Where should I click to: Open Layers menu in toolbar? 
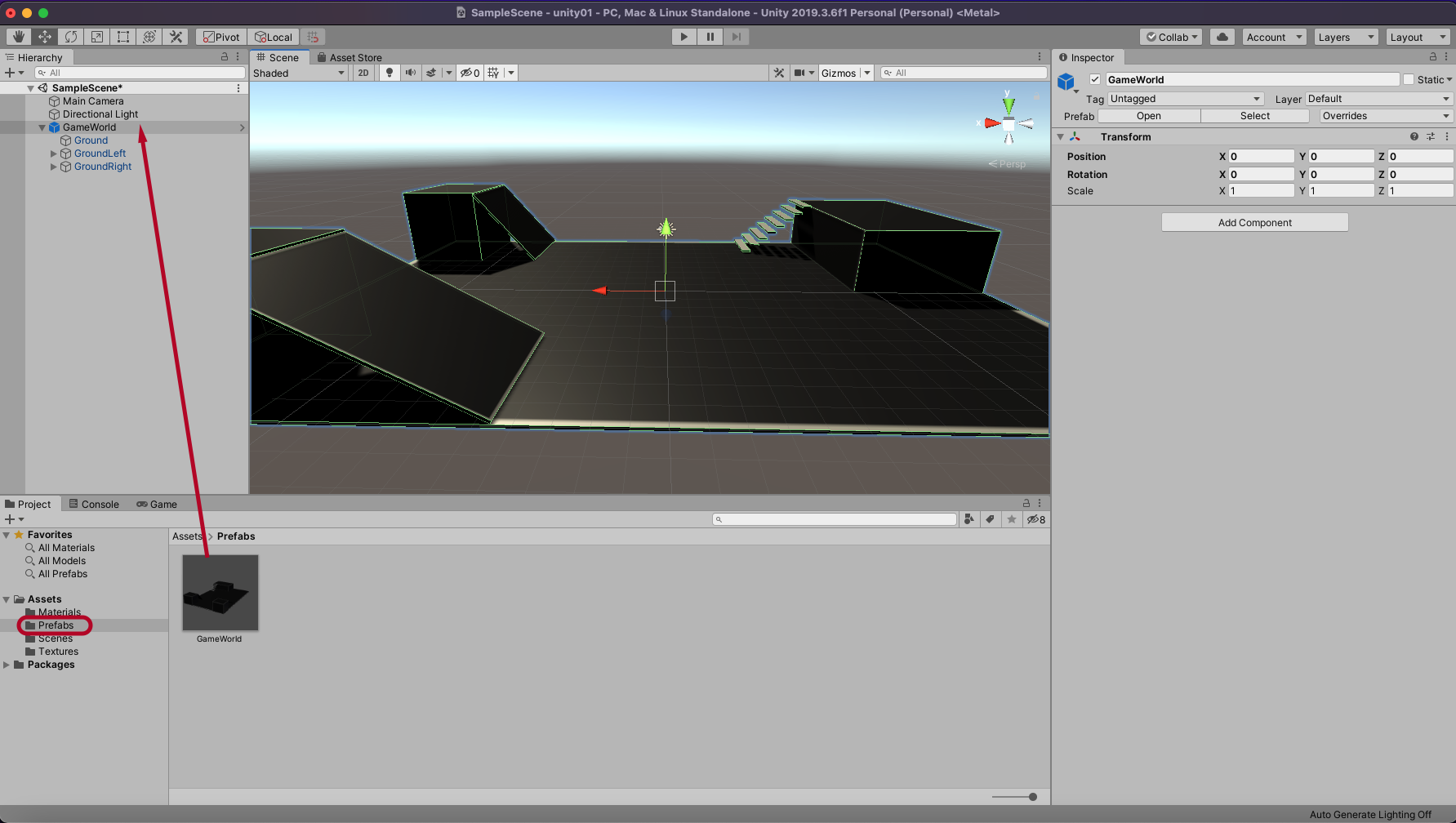point(1346,37)
